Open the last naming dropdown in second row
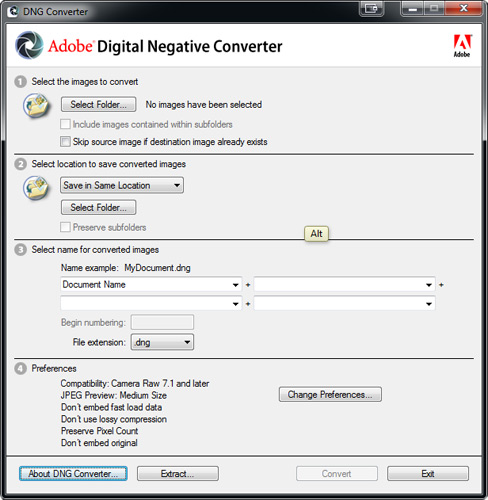The height and width of the screenshot is (500, 488). coord(344,303)
